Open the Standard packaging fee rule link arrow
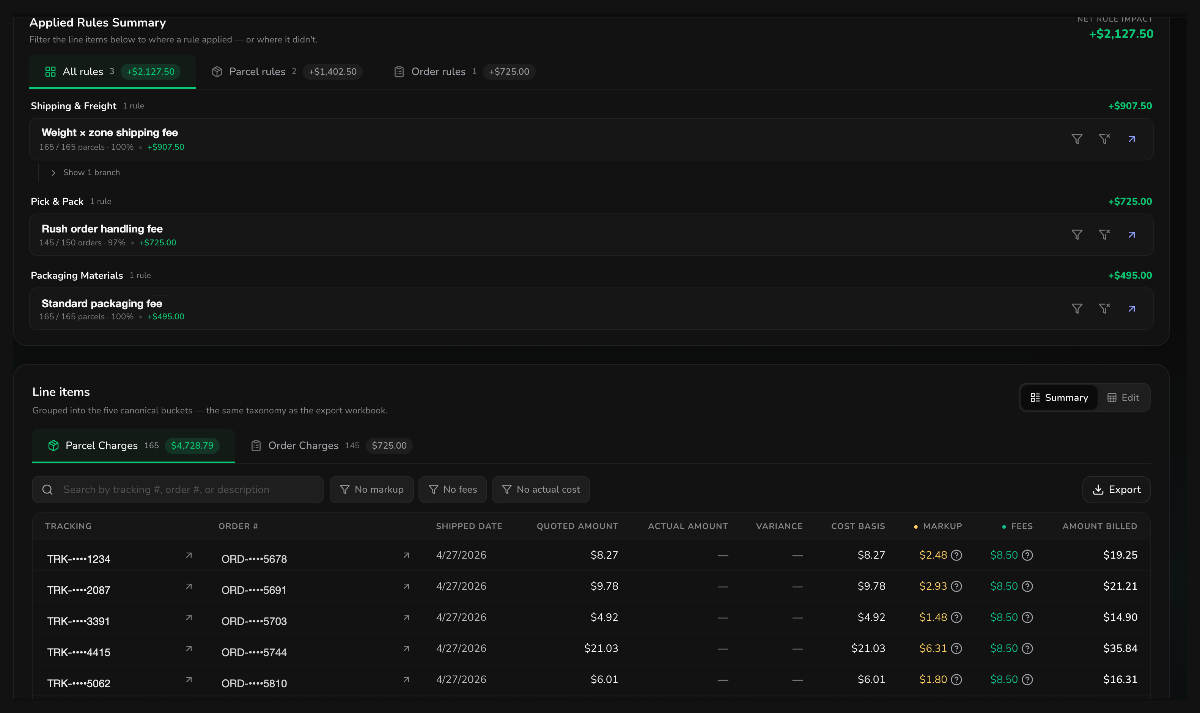Screen dimensions: 1200x713 1132,309
